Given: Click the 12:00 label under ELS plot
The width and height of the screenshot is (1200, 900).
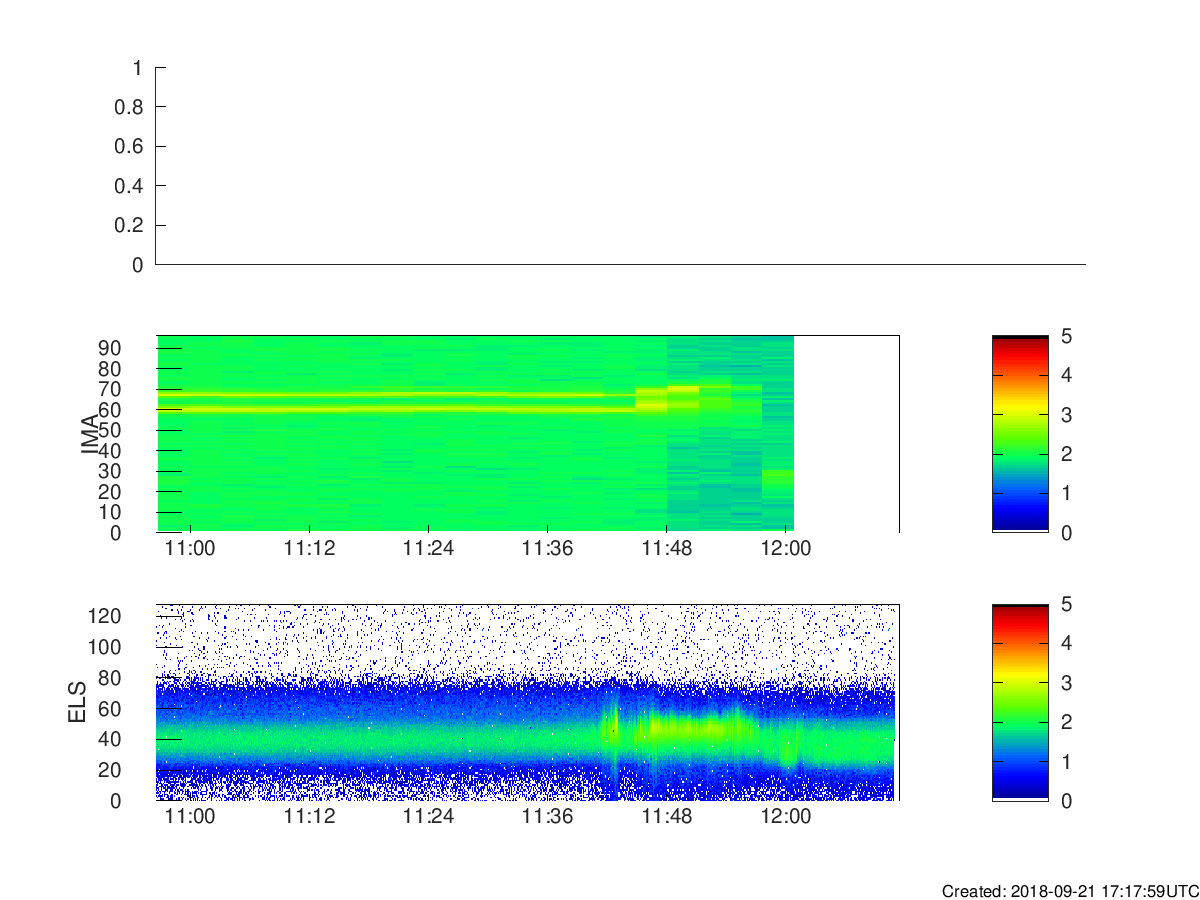Looking at the screenshot, I should click(x=786, y=816).
